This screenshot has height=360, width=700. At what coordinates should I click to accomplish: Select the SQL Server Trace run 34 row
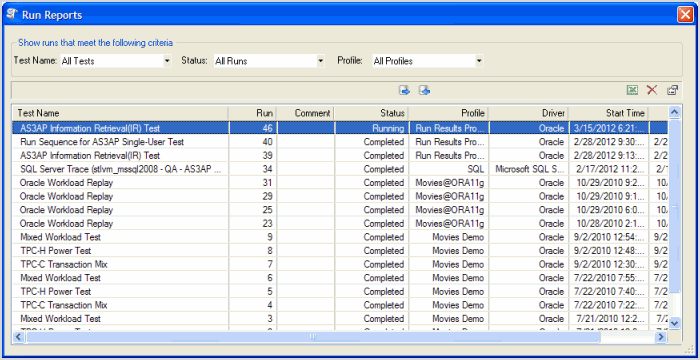click(x=340, y=169)
